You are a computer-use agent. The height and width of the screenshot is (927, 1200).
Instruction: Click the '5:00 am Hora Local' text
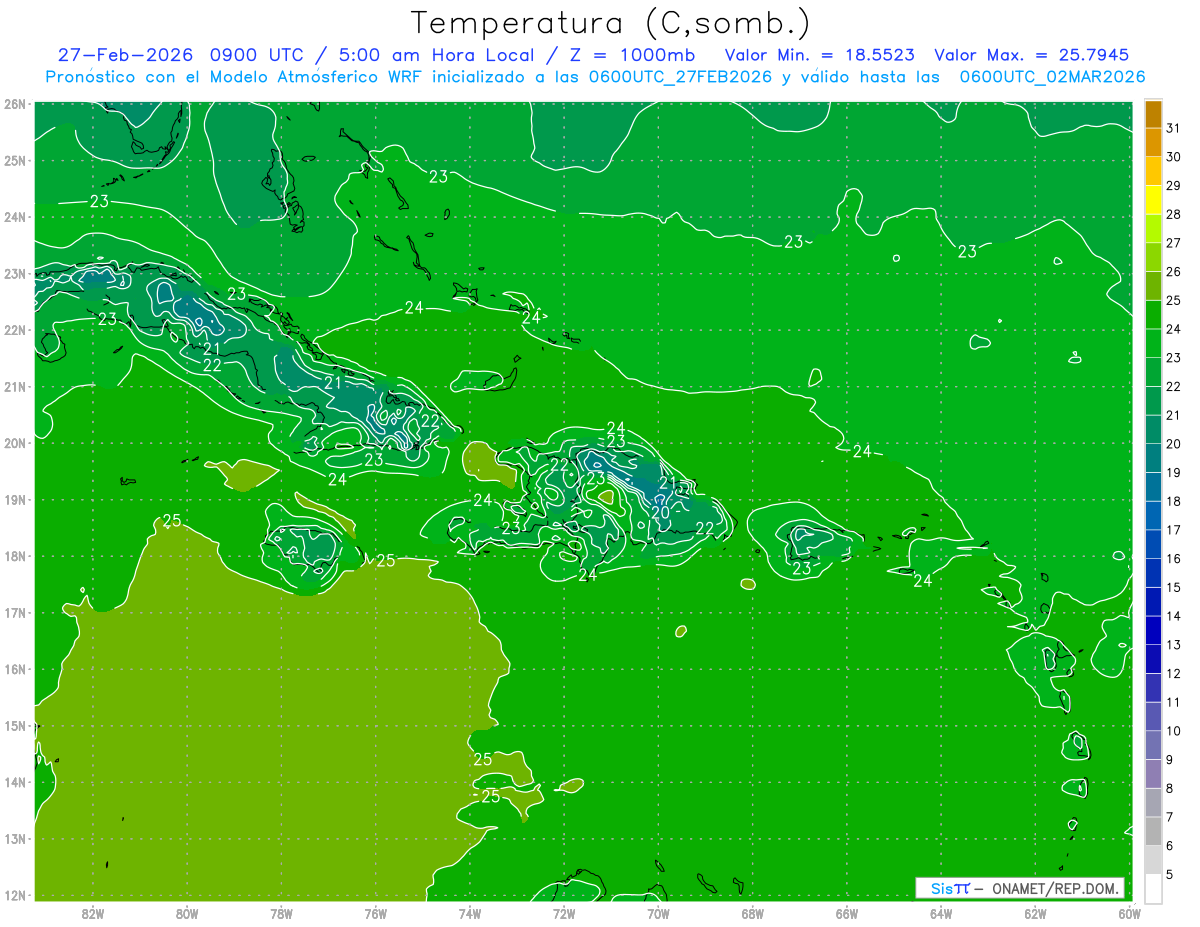438,55
